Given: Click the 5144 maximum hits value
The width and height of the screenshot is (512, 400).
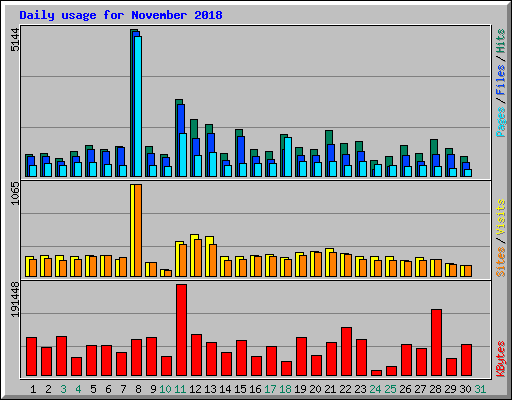Looking at the screenshot, I should tap(15, 40).
